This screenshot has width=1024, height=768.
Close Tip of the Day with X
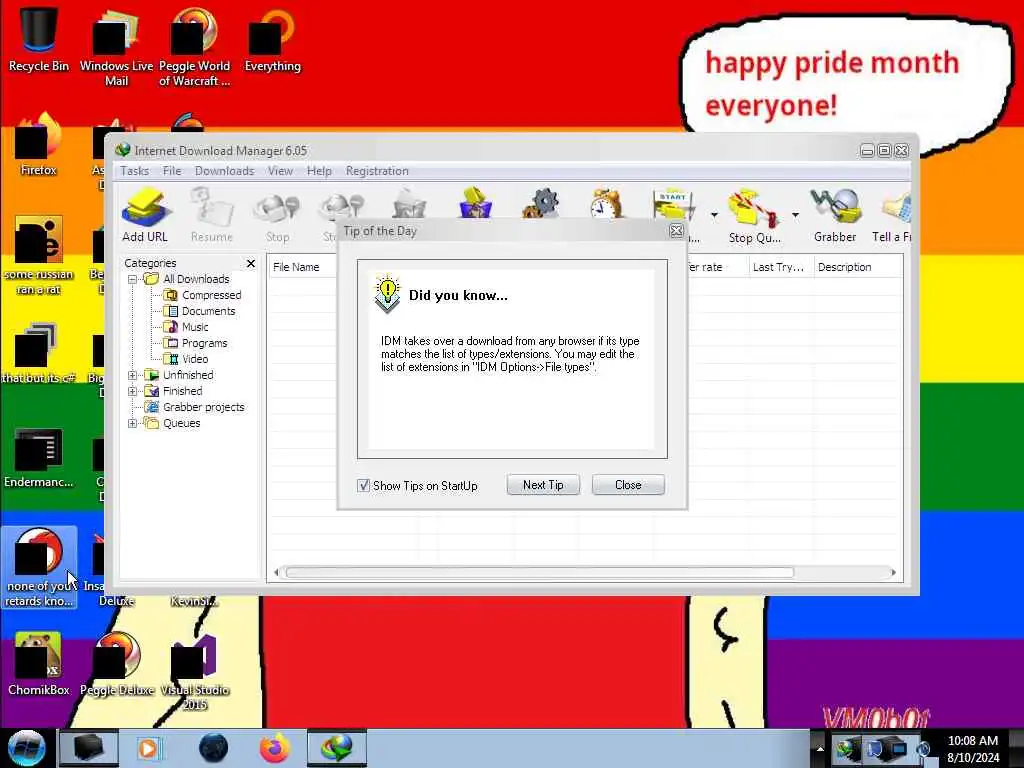676,231
